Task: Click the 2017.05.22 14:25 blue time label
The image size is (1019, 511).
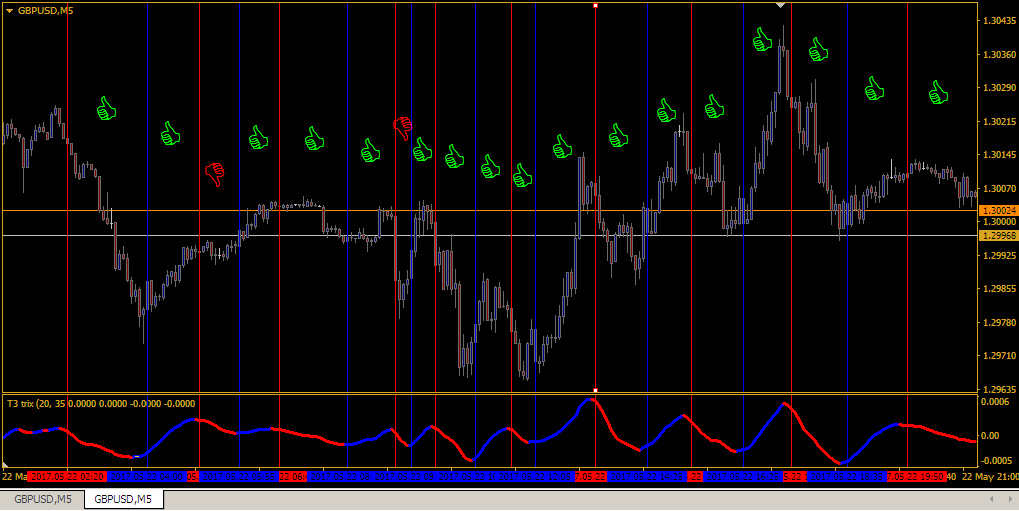Action: click(647, 477)
